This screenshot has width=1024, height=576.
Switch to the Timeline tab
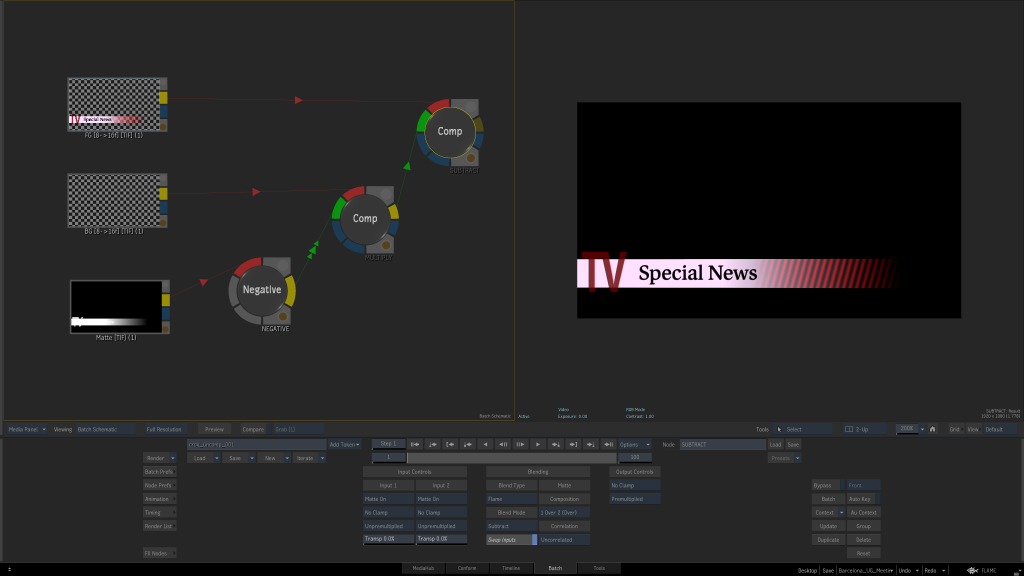click(511, 568)
